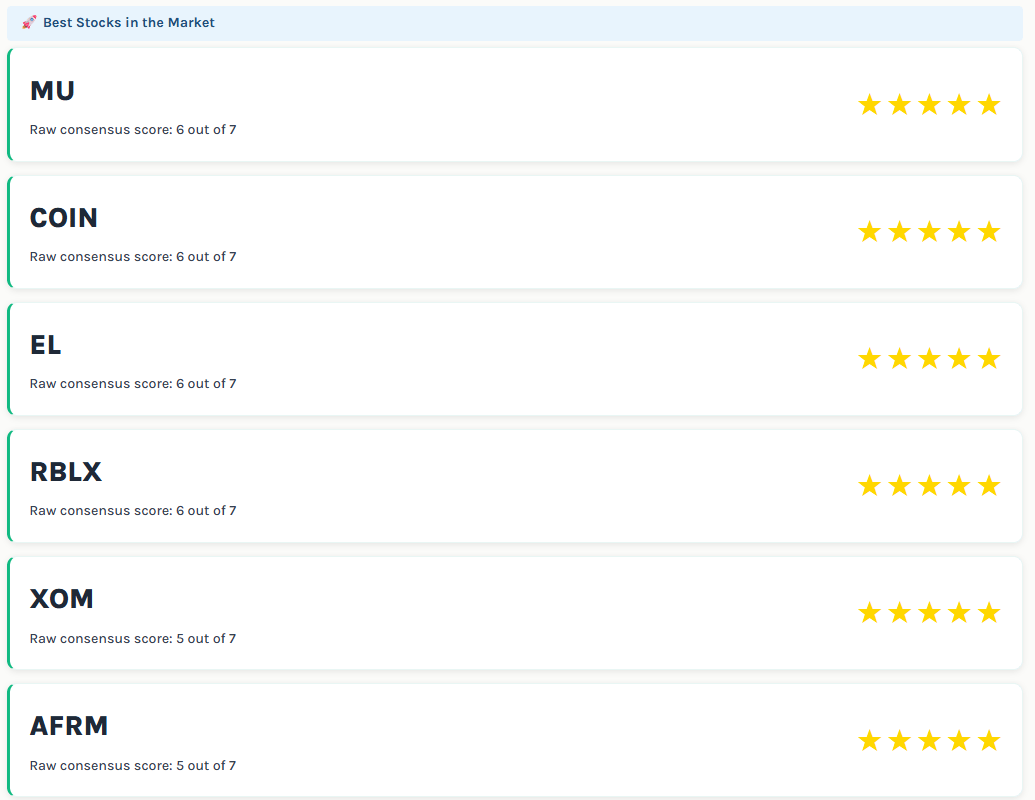Click XOM's raw consensus score text
The width and height of the screenshot is (1035, 800).
tap(133, 638)
